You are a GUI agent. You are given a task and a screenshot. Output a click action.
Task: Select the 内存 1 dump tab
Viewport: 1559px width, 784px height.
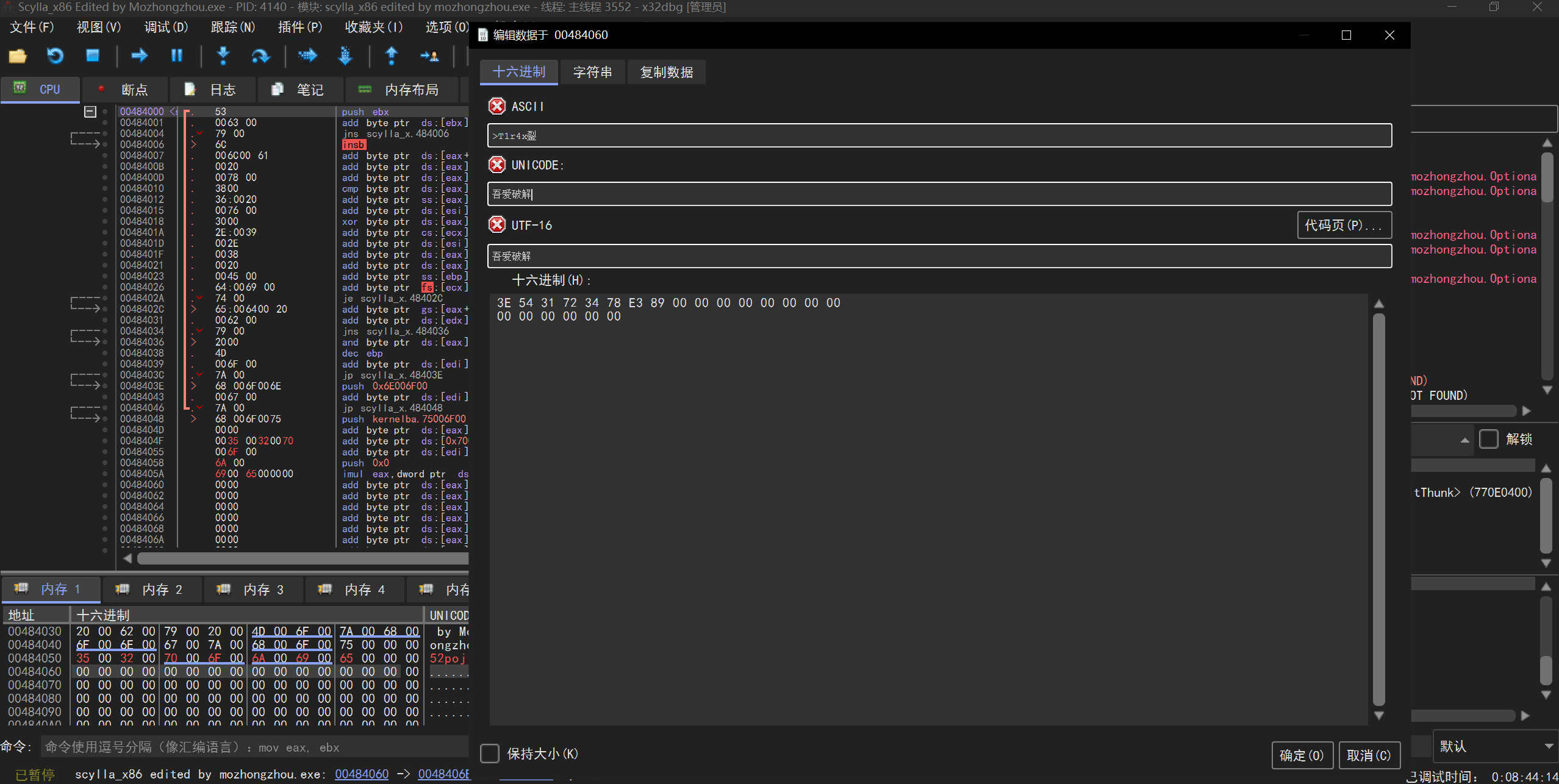point(52,589)
